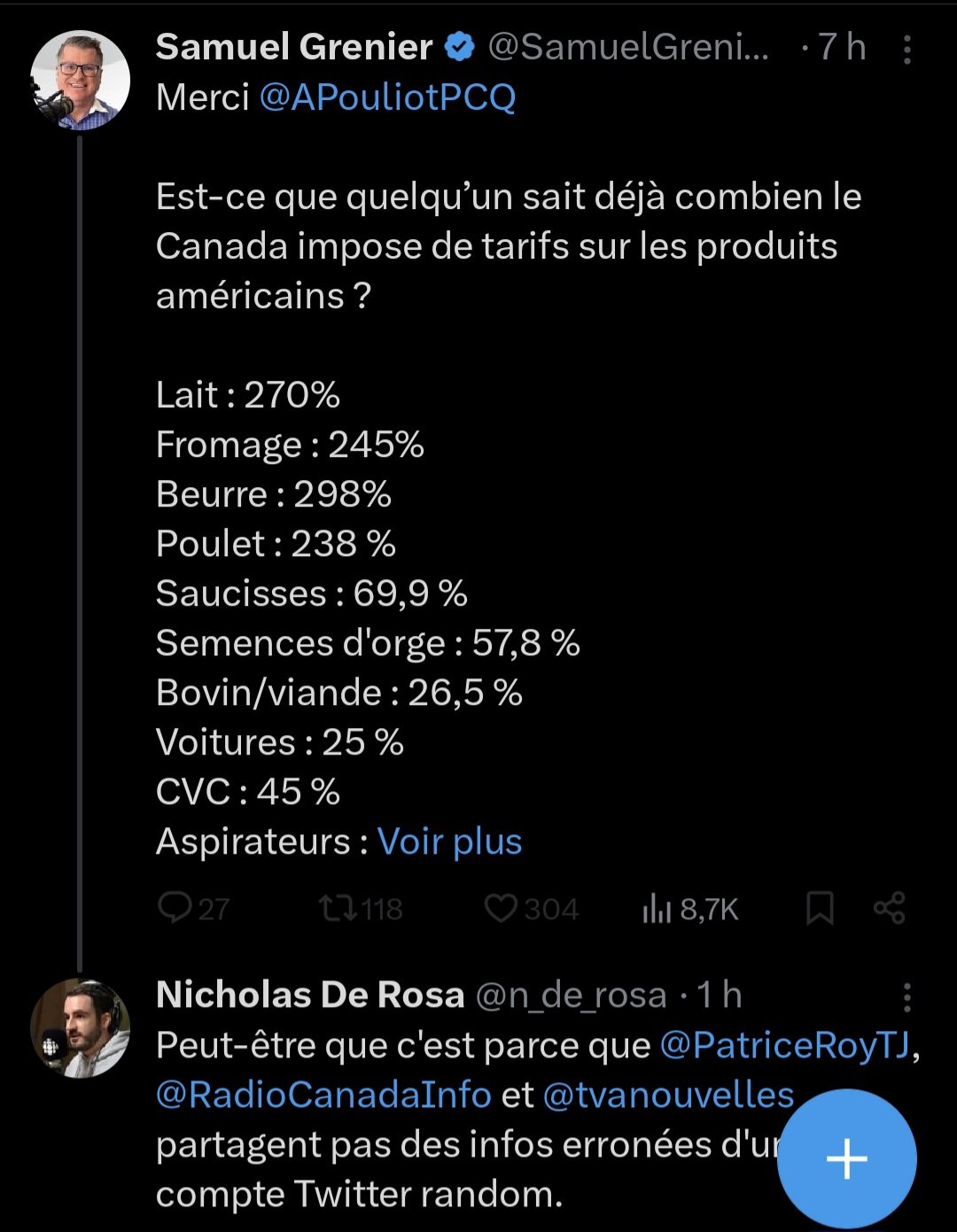Like the tweet with 304 hearts
The height and width of the screenshot is (1232, 957).
(x=532, y=909)
